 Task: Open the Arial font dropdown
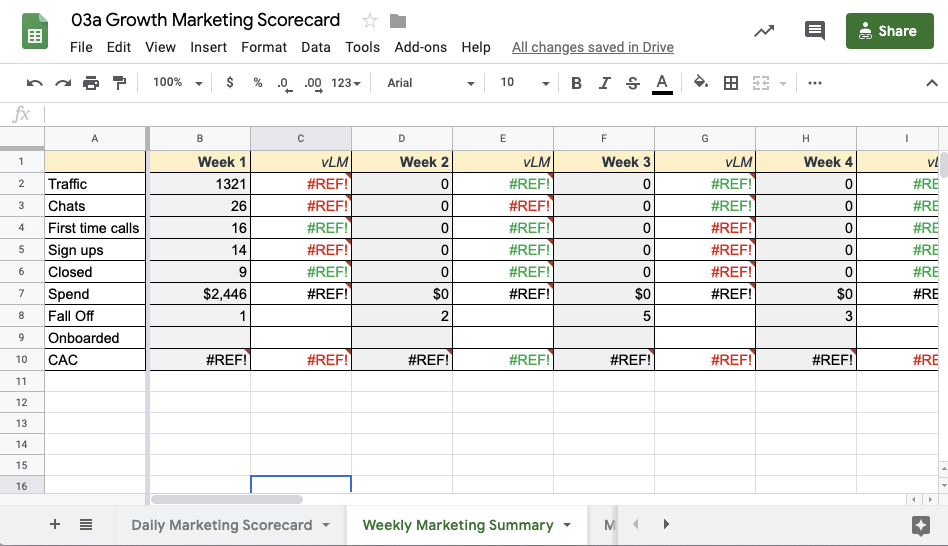click(x=430, y=83)
